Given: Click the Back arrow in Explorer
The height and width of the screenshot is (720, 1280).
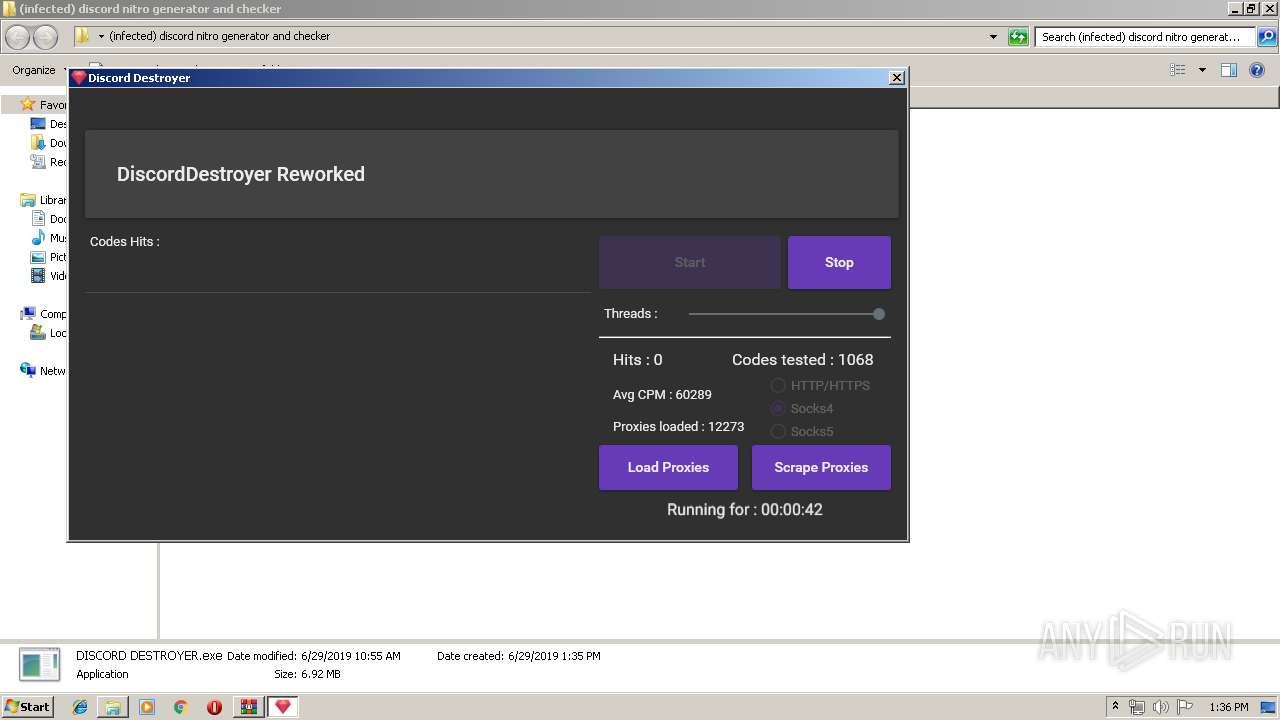Looking at the screenshot, I should (x=18, y=37).
